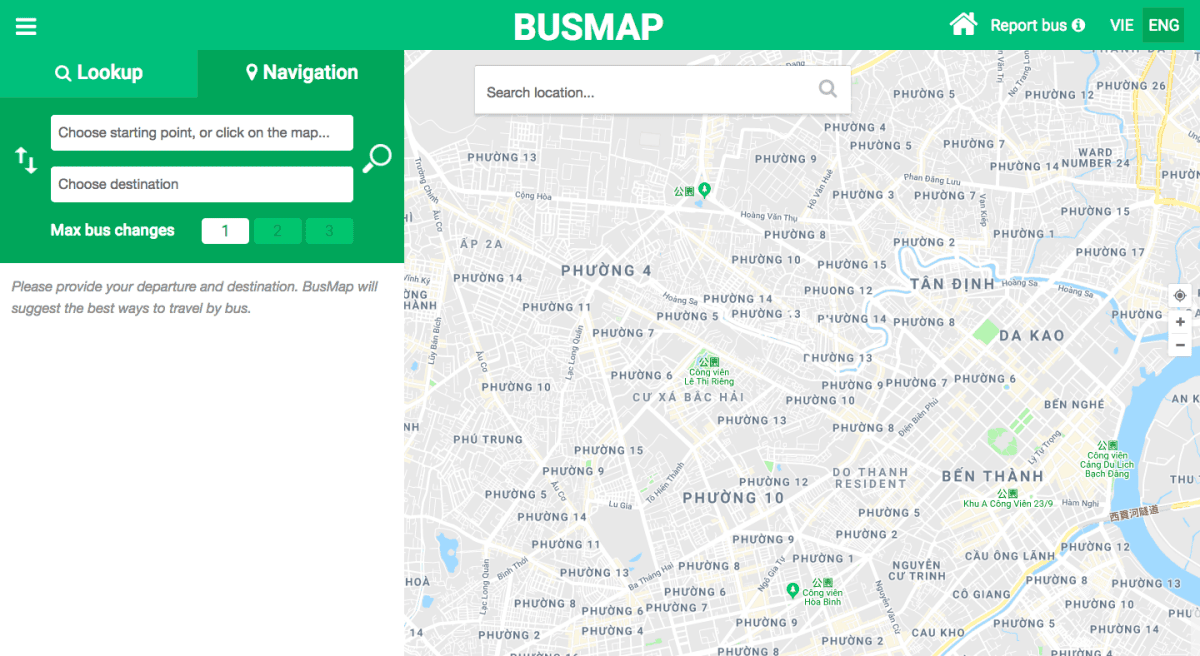This screenshot has height=656, width=1200.
Task: Click the BẾN NGHÉ map label
Action: coord(1074,404)
